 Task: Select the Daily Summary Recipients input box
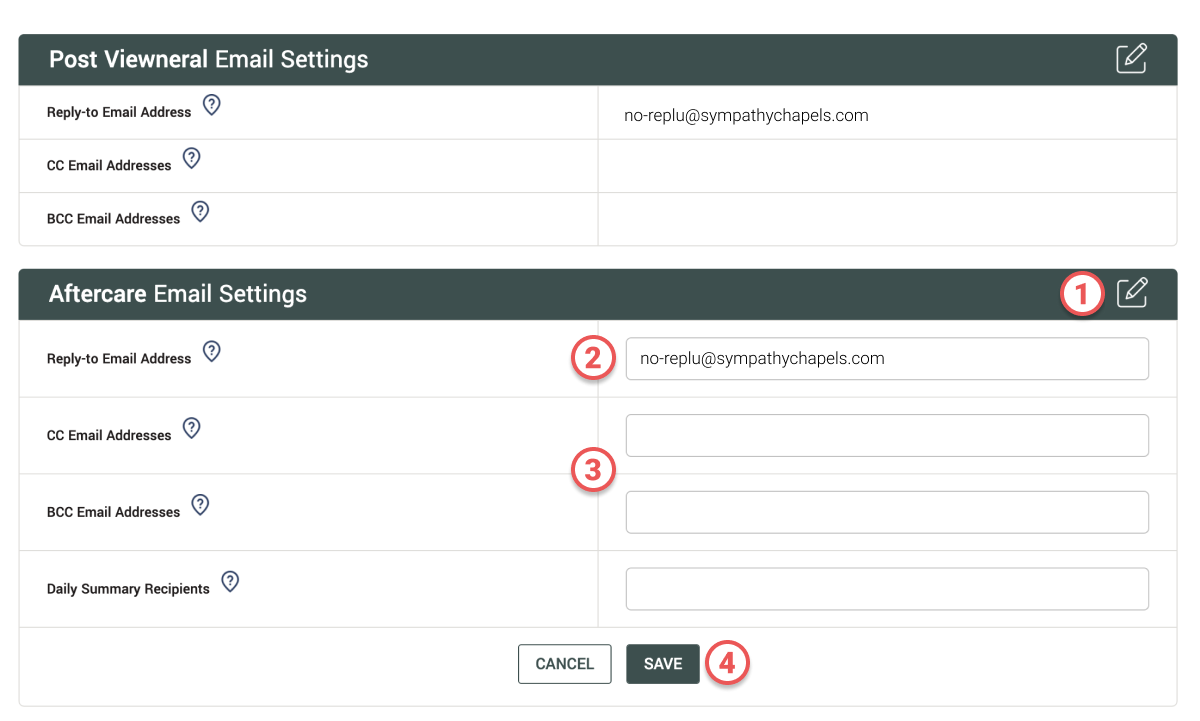[x=886, y=589]
